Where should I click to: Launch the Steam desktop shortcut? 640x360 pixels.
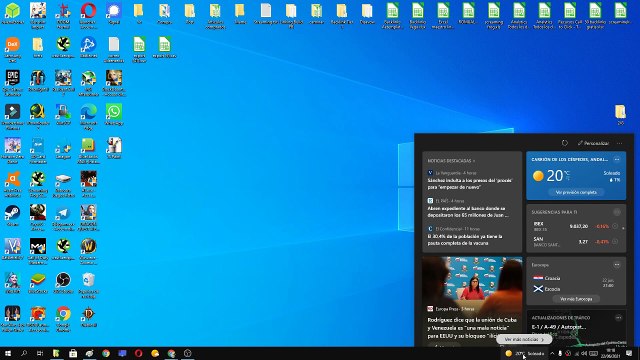13,216
